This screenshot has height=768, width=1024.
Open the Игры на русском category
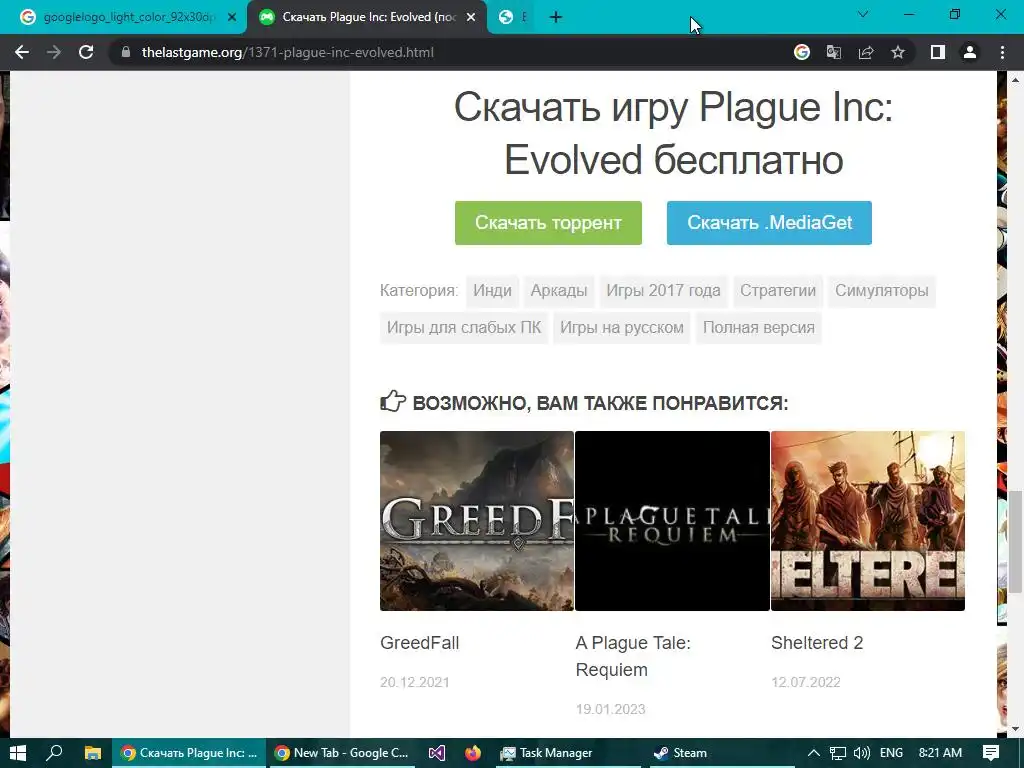coord(622,327)
